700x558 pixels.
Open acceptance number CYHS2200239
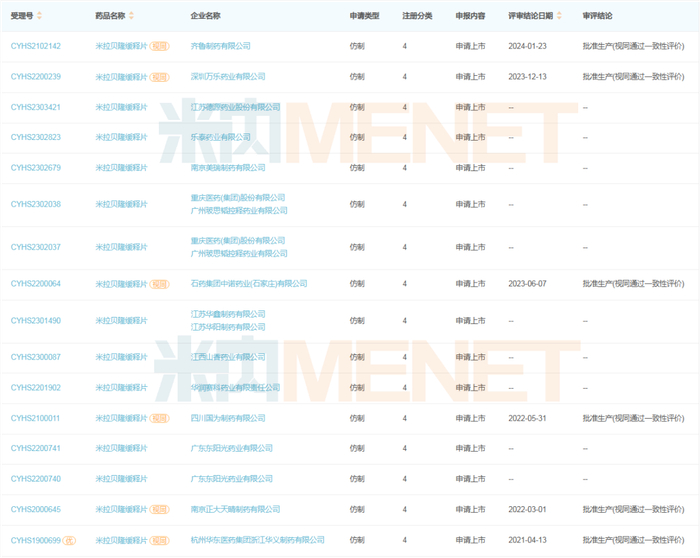(x=36, y=77)
